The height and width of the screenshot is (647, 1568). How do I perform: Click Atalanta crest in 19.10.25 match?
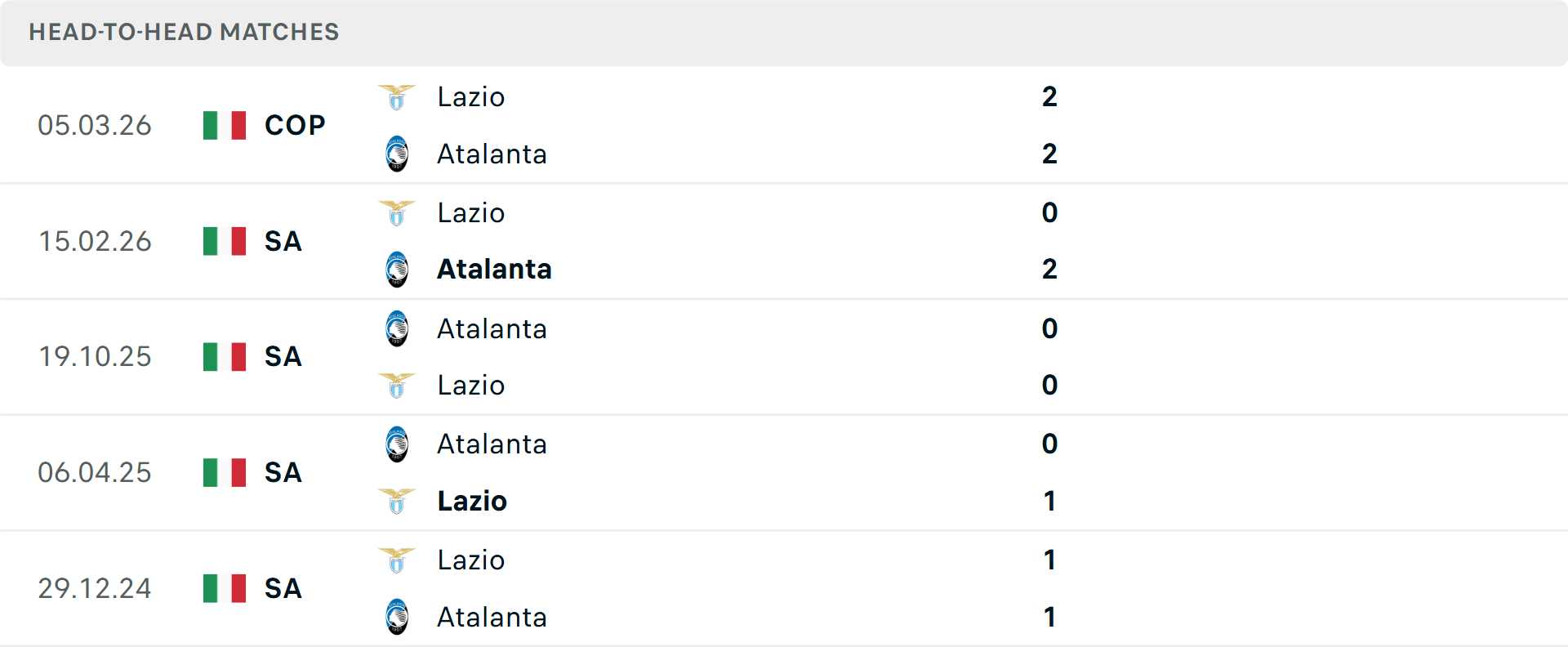(x=397, y=328)
